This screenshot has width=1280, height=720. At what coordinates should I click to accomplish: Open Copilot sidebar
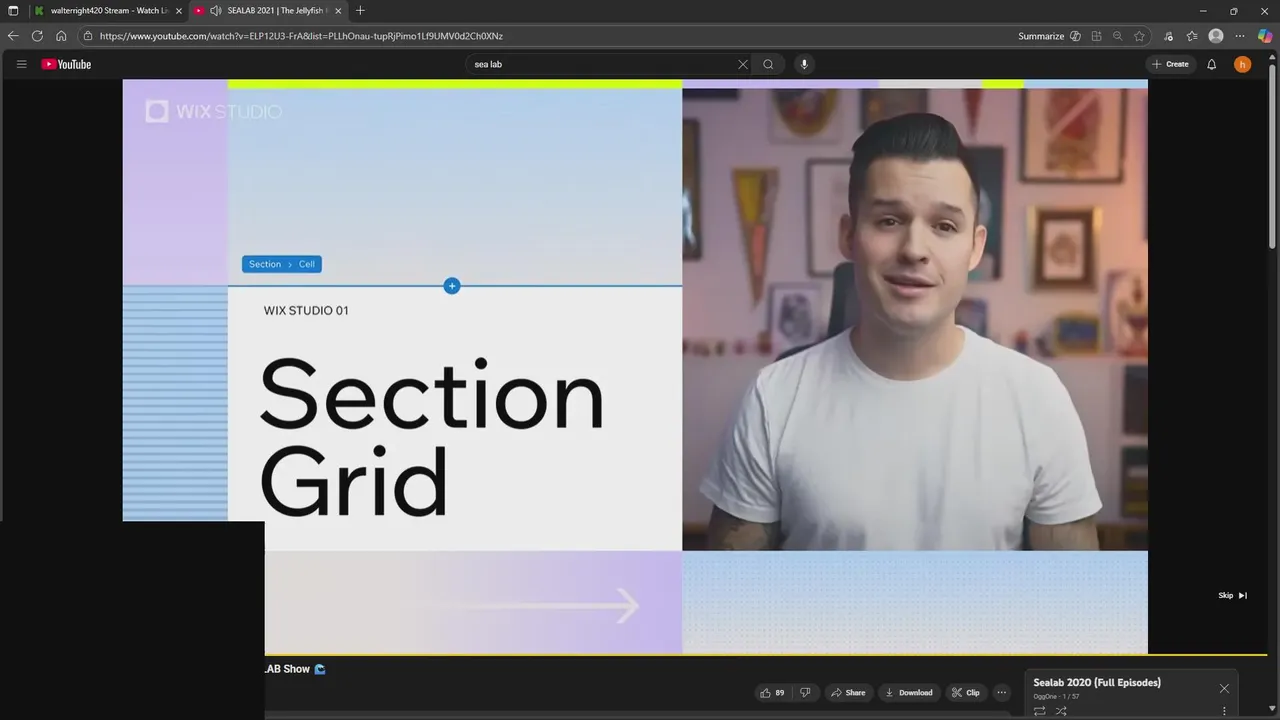pyautogui.click(x=1264, y=36)
